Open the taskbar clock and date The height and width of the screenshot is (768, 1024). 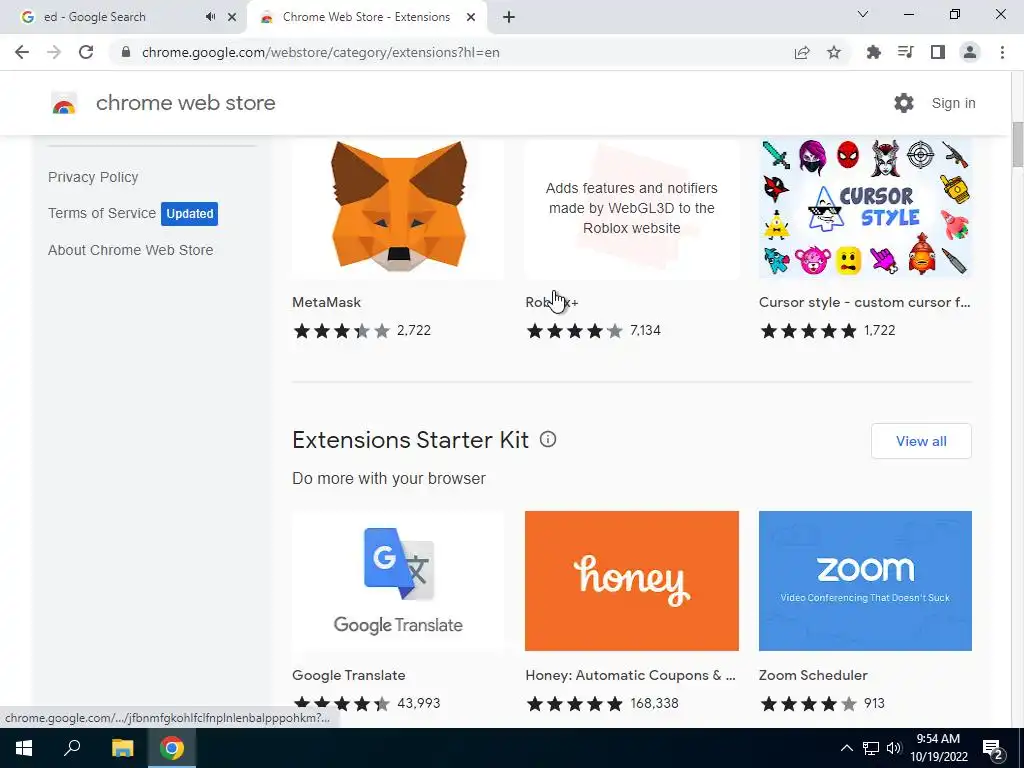click(938, 748)
